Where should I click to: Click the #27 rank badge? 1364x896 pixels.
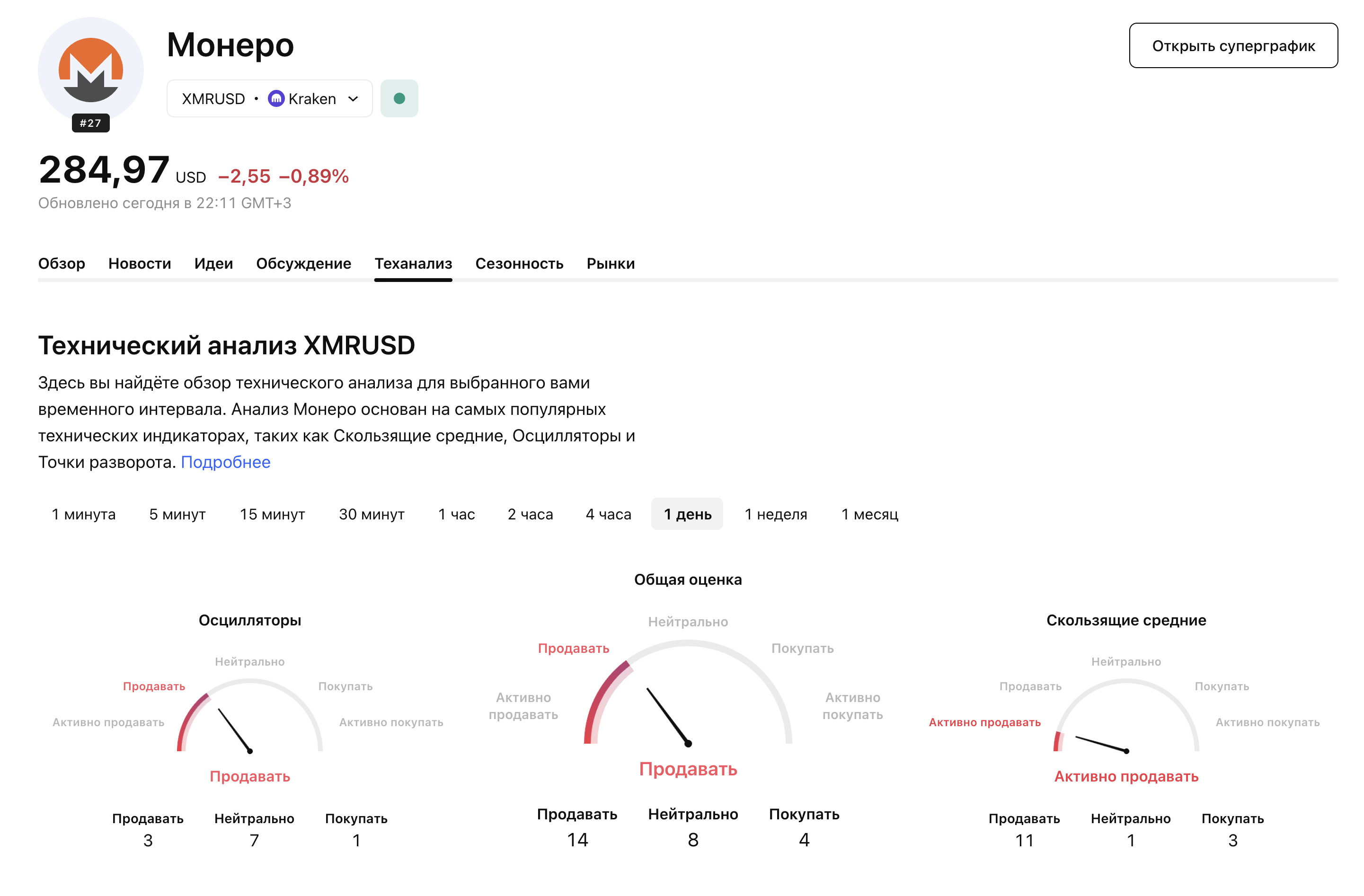pyautogui.click(x=90, y=123)
